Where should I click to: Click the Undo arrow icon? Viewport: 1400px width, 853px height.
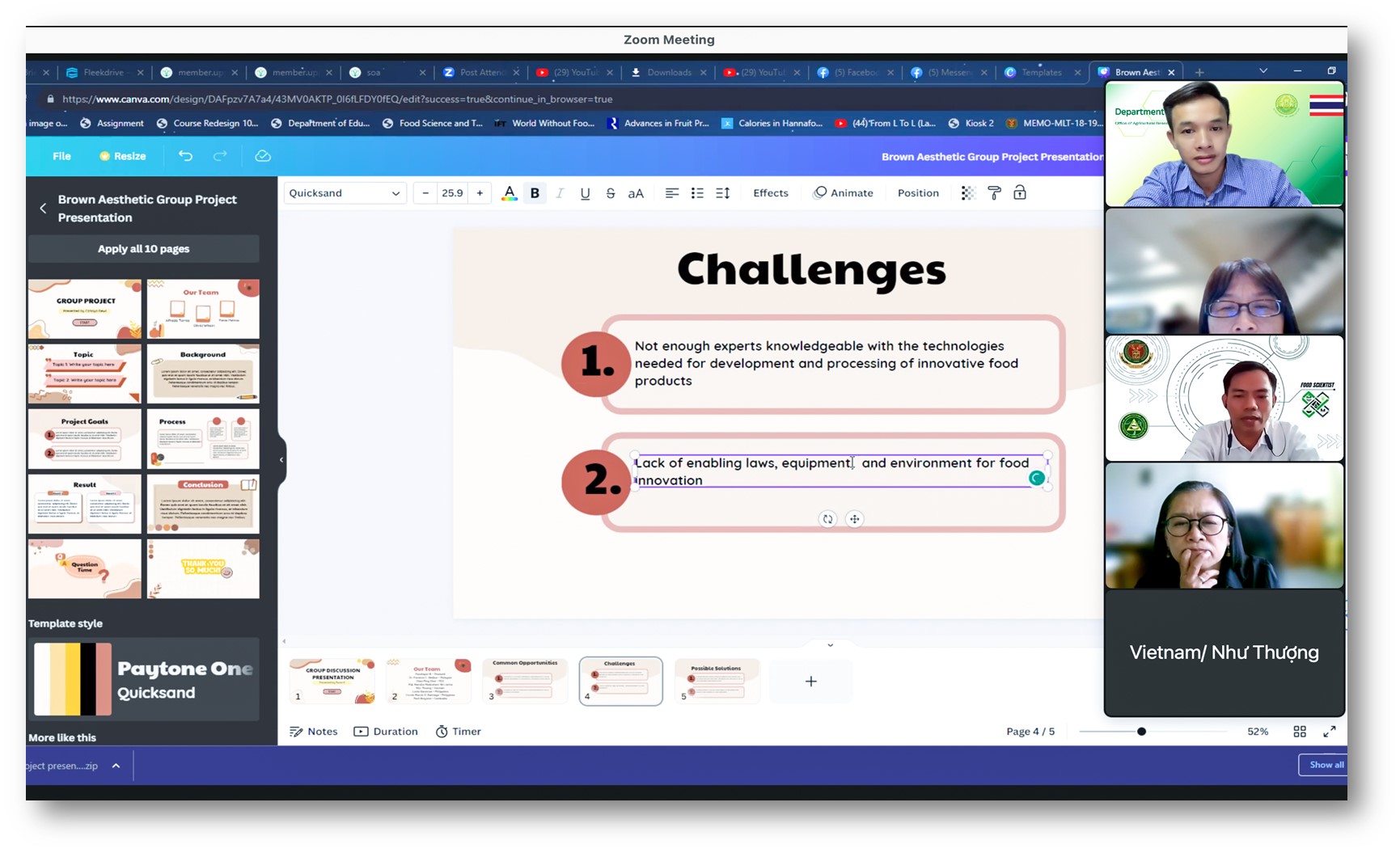[x=185, y=156]
